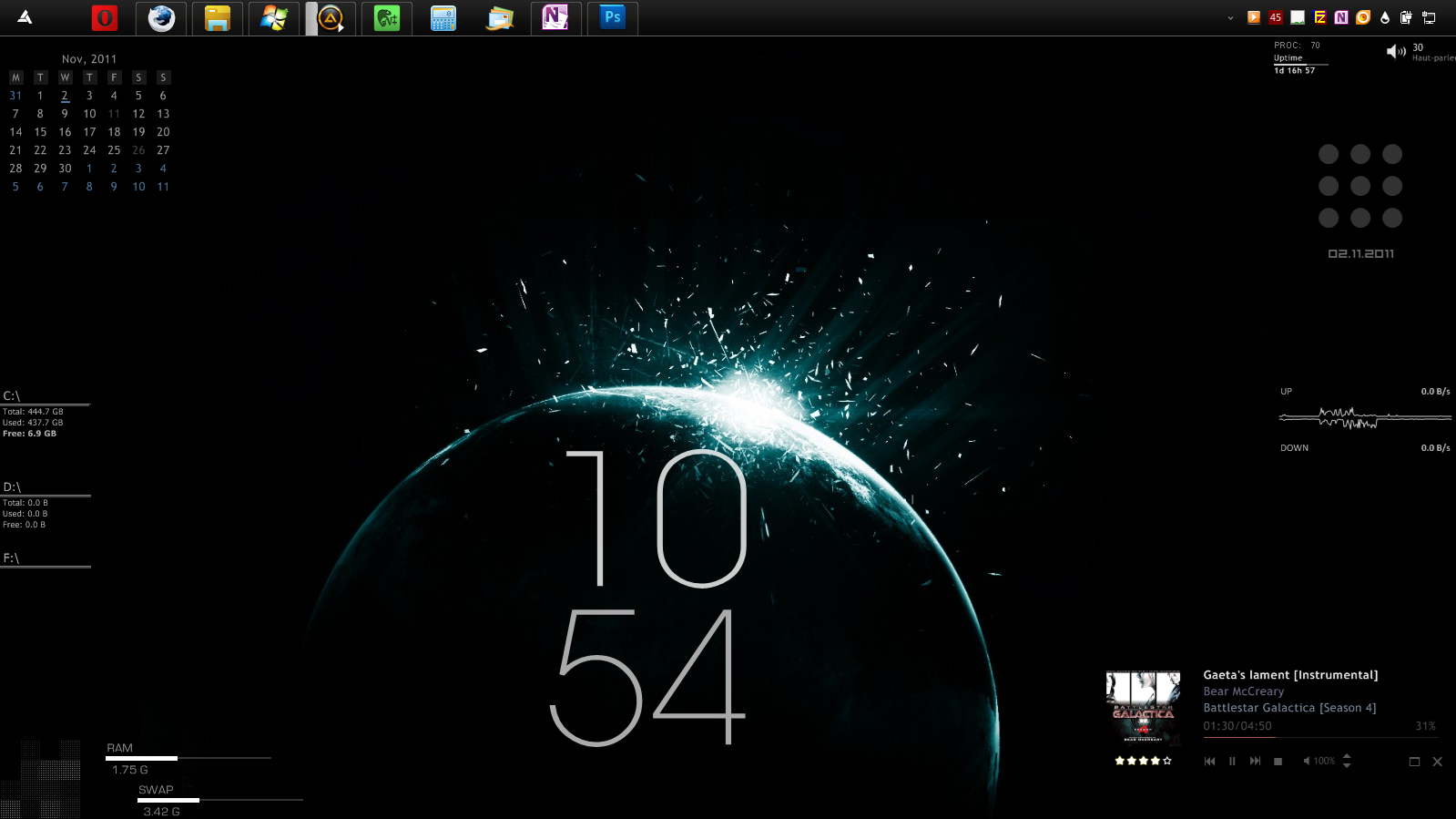Open OneNote from the taskbar
The height and width of the screenshot is (819, 1456).
click(x=556, y=18)
